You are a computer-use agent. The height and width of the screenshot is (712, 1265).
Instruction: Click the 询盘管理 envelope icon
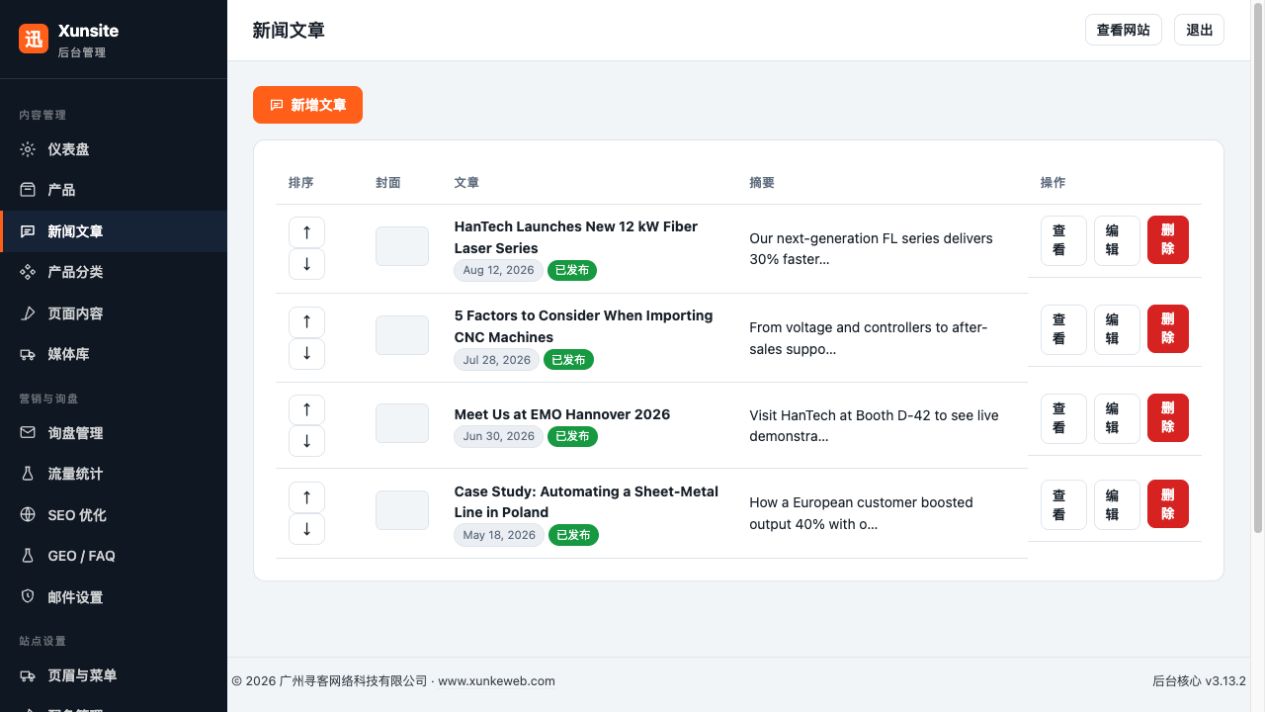28,433
